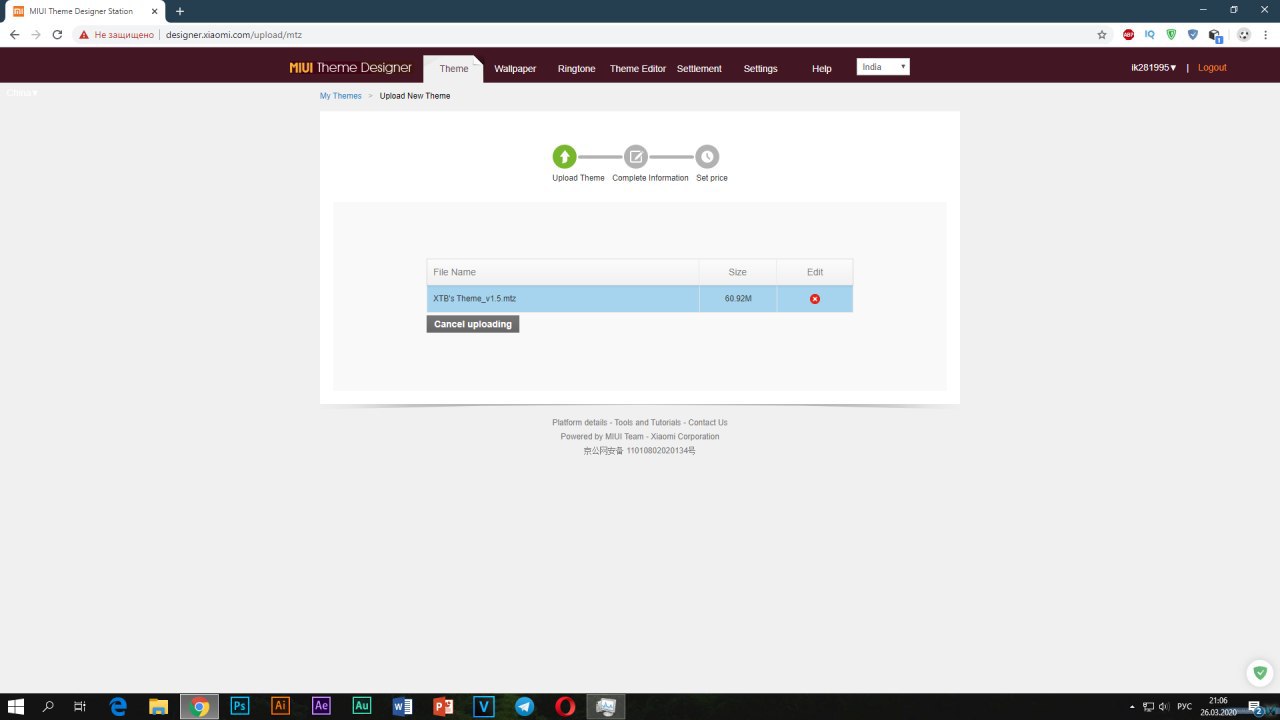Select the Theme tab
Image resolution: width=1280 pixels, height=720 pixels.
click(454, 68)
